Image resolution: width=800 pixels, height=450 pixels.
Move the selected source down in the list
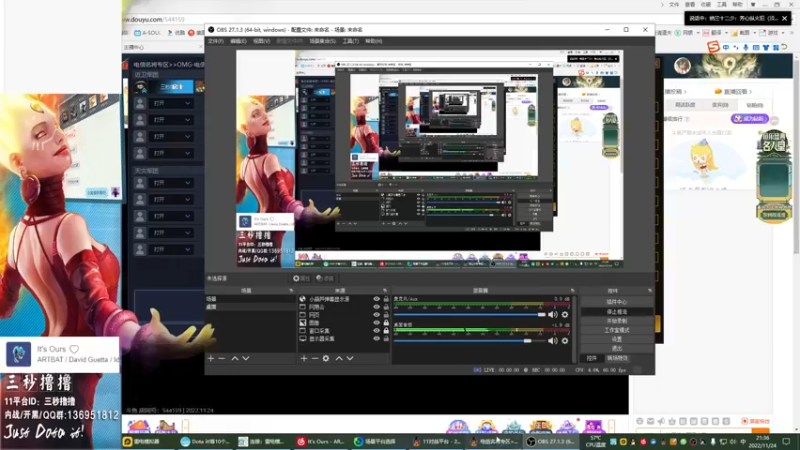(x=350, y=359)
